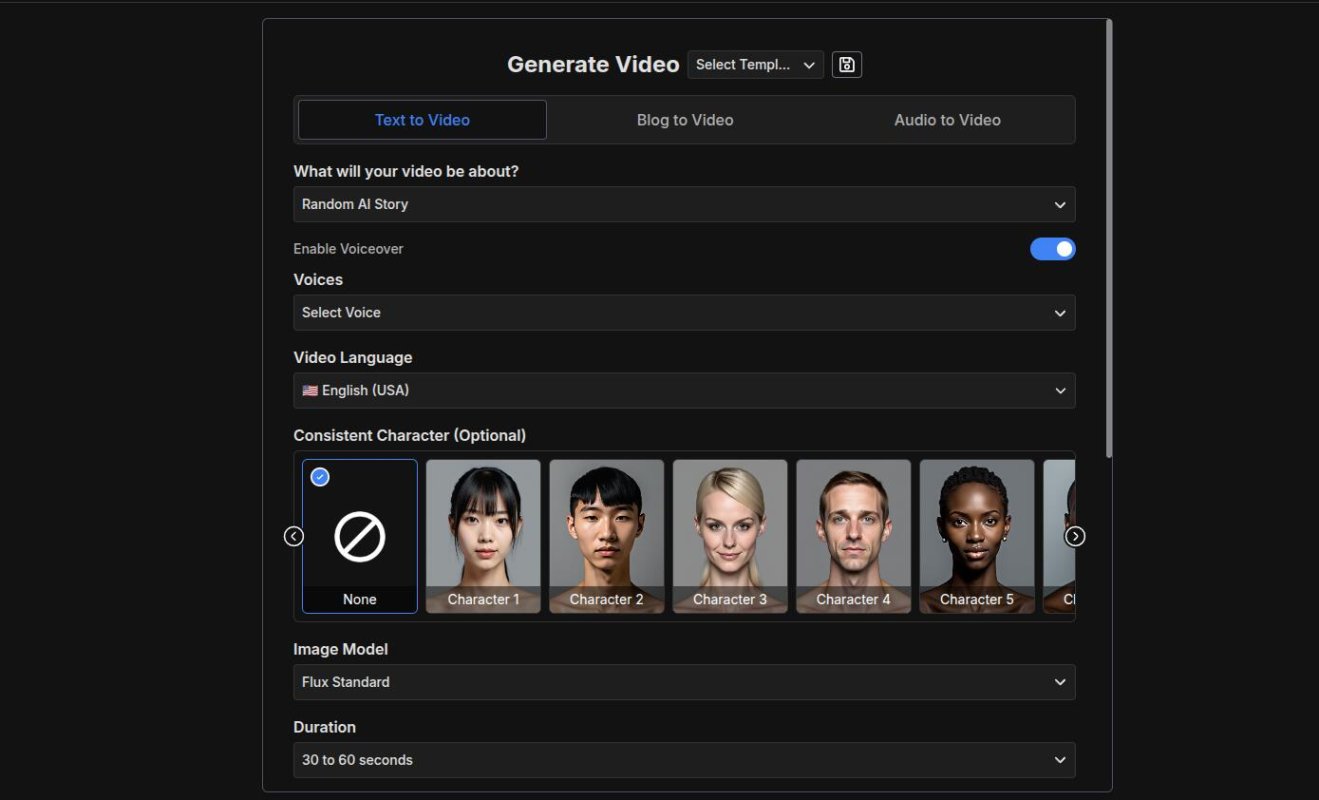Open the Image Model dropdown
This screenshot has width=1319, height=800.
(684, 682)
